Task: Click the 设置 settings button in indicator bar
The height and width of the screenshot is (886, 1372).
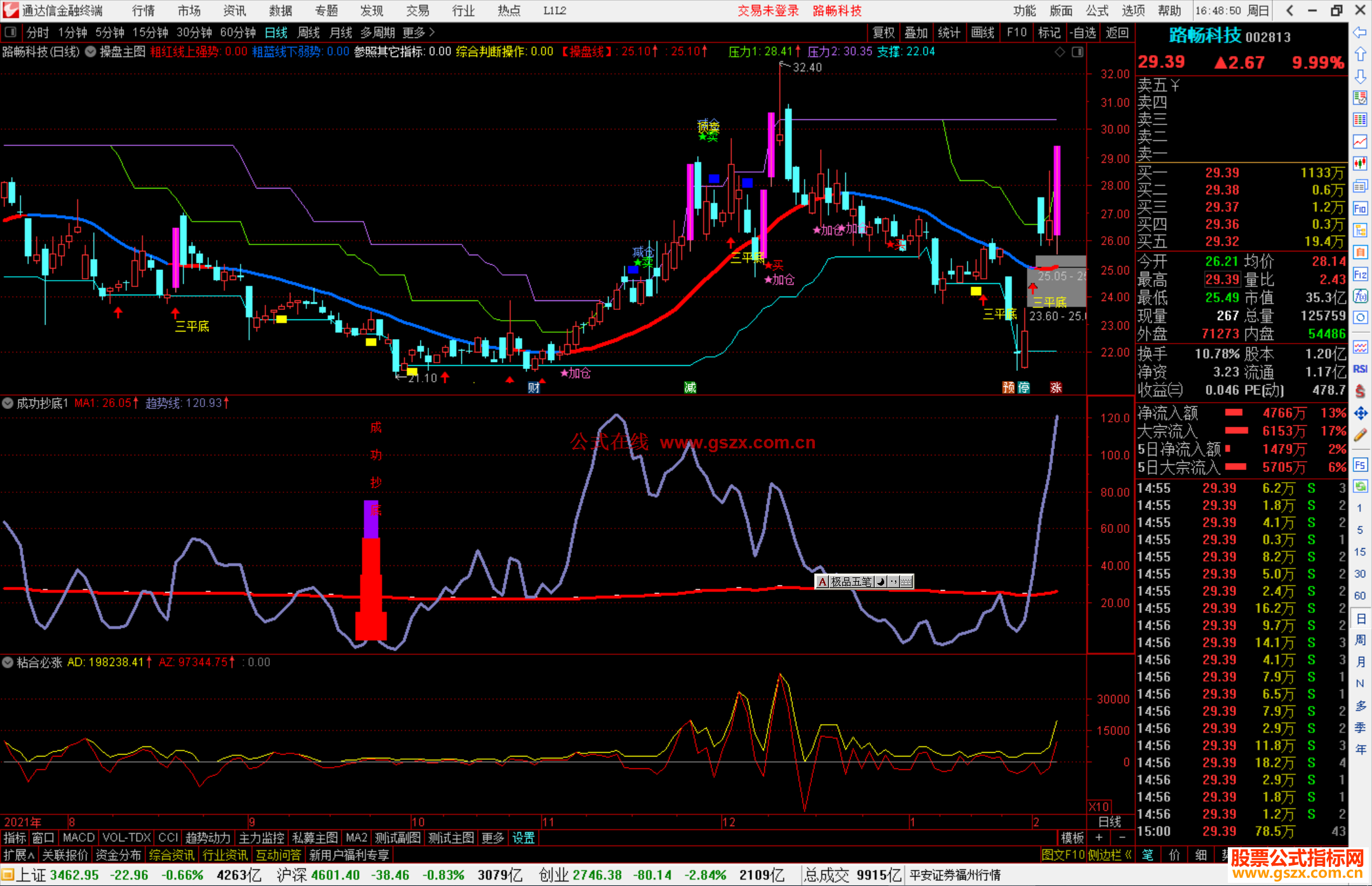Action: click(x=523, y=838)
